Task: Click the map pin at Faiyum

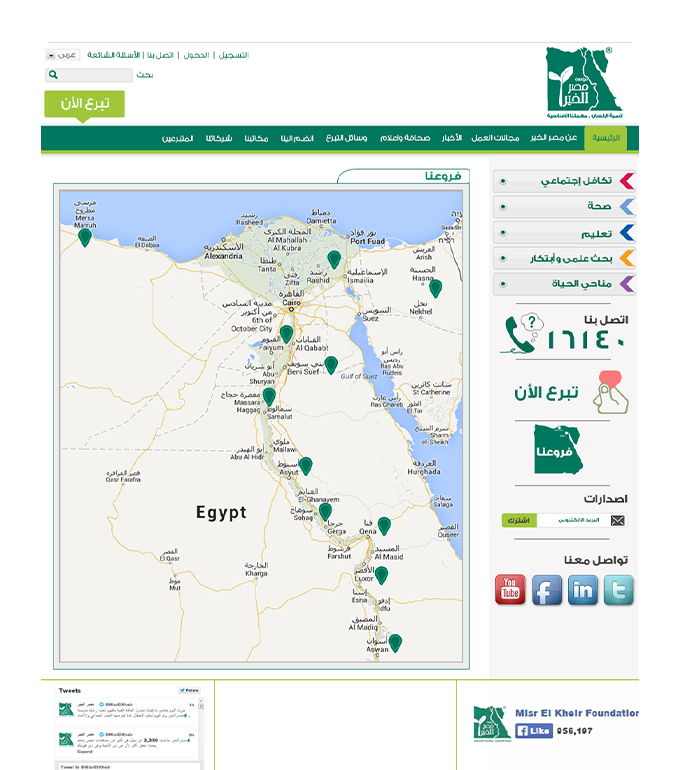Action: 286,334
